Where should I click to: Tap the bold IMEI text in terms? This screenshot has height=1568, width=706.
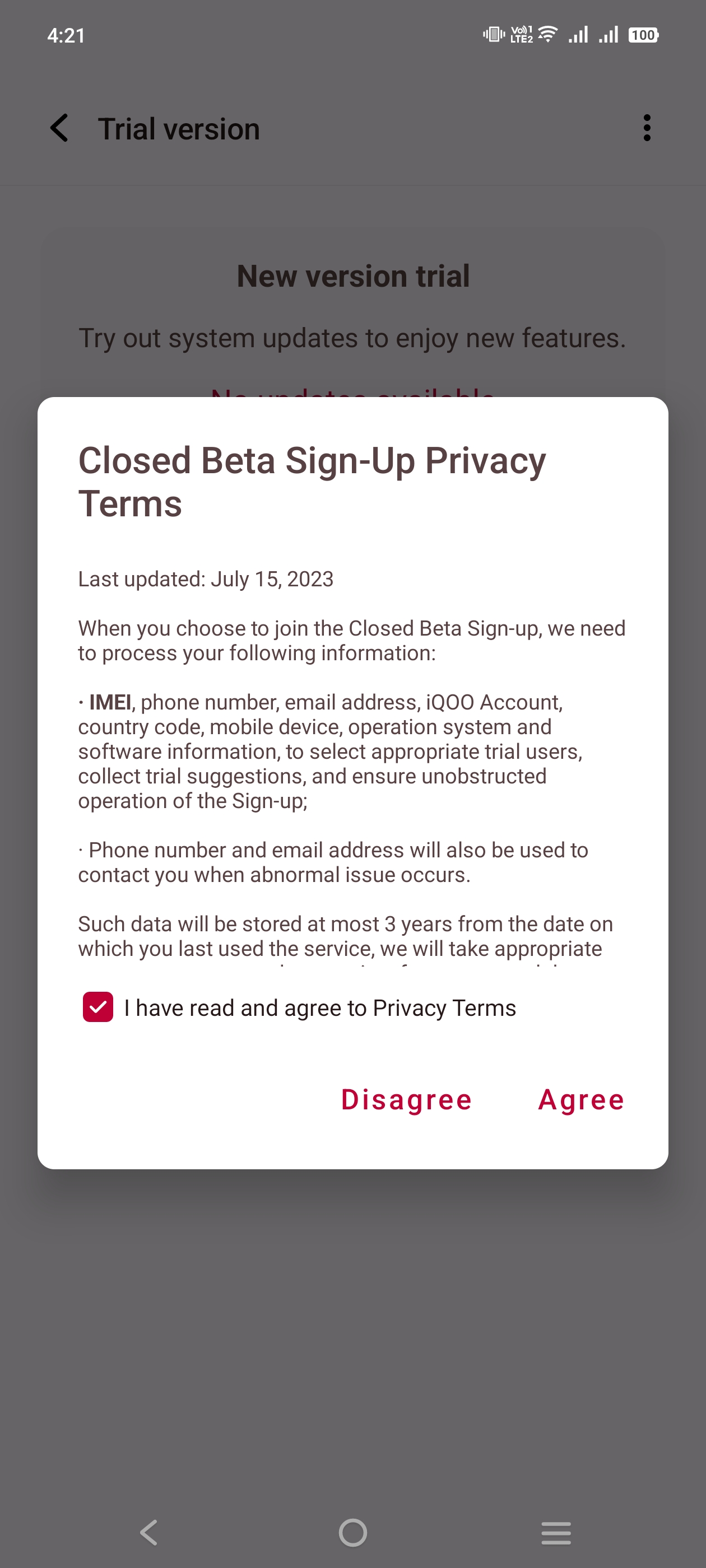(x=110, y=702)
